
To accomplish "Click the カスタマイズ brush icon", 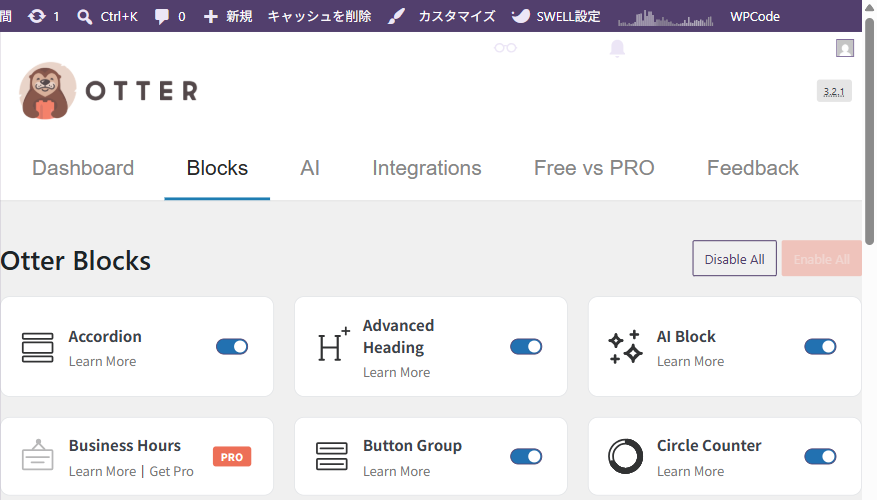I will 396,16.
